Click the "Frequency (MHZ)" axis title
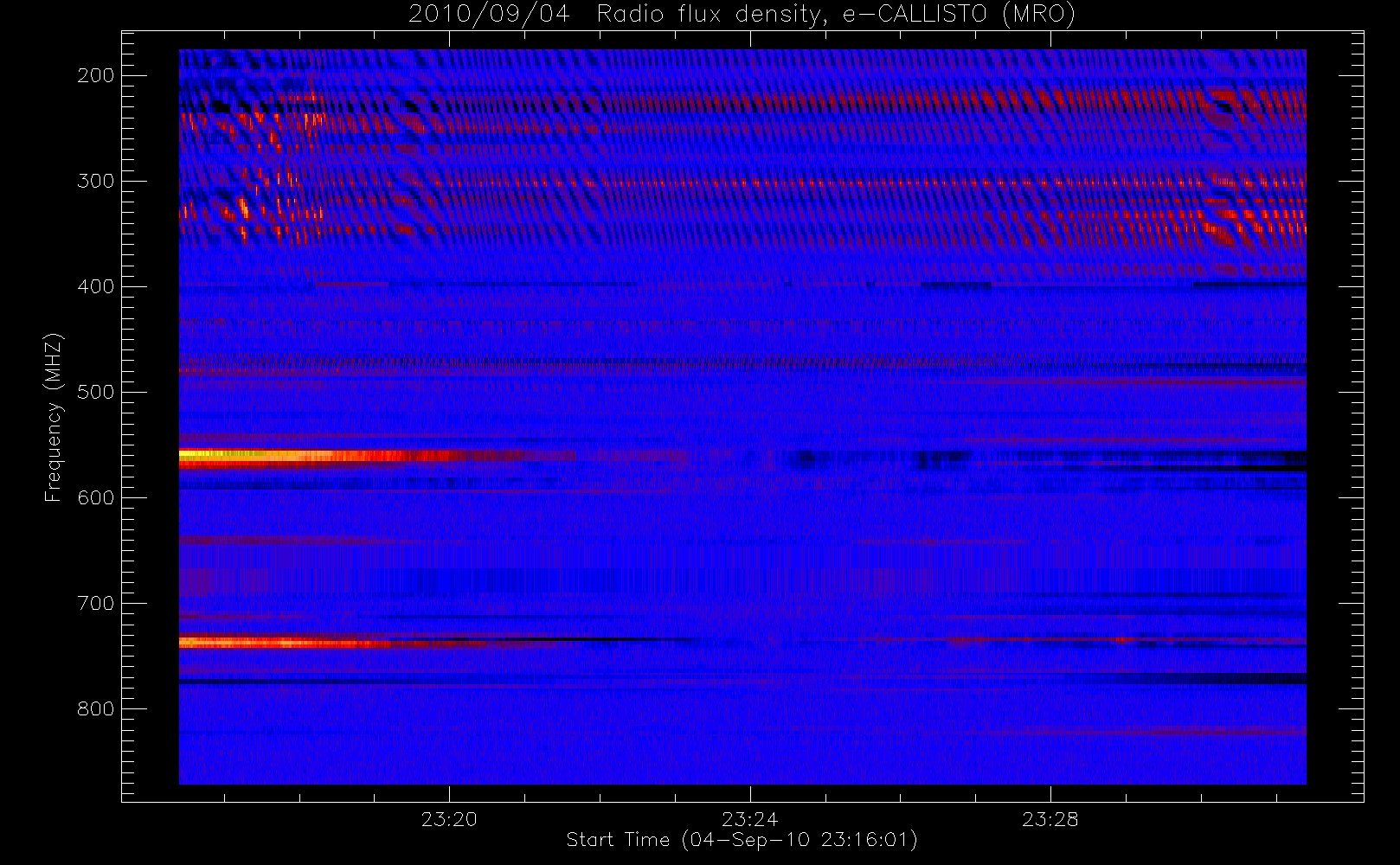Screen dimensions: 1400x865 pos(54,417)
